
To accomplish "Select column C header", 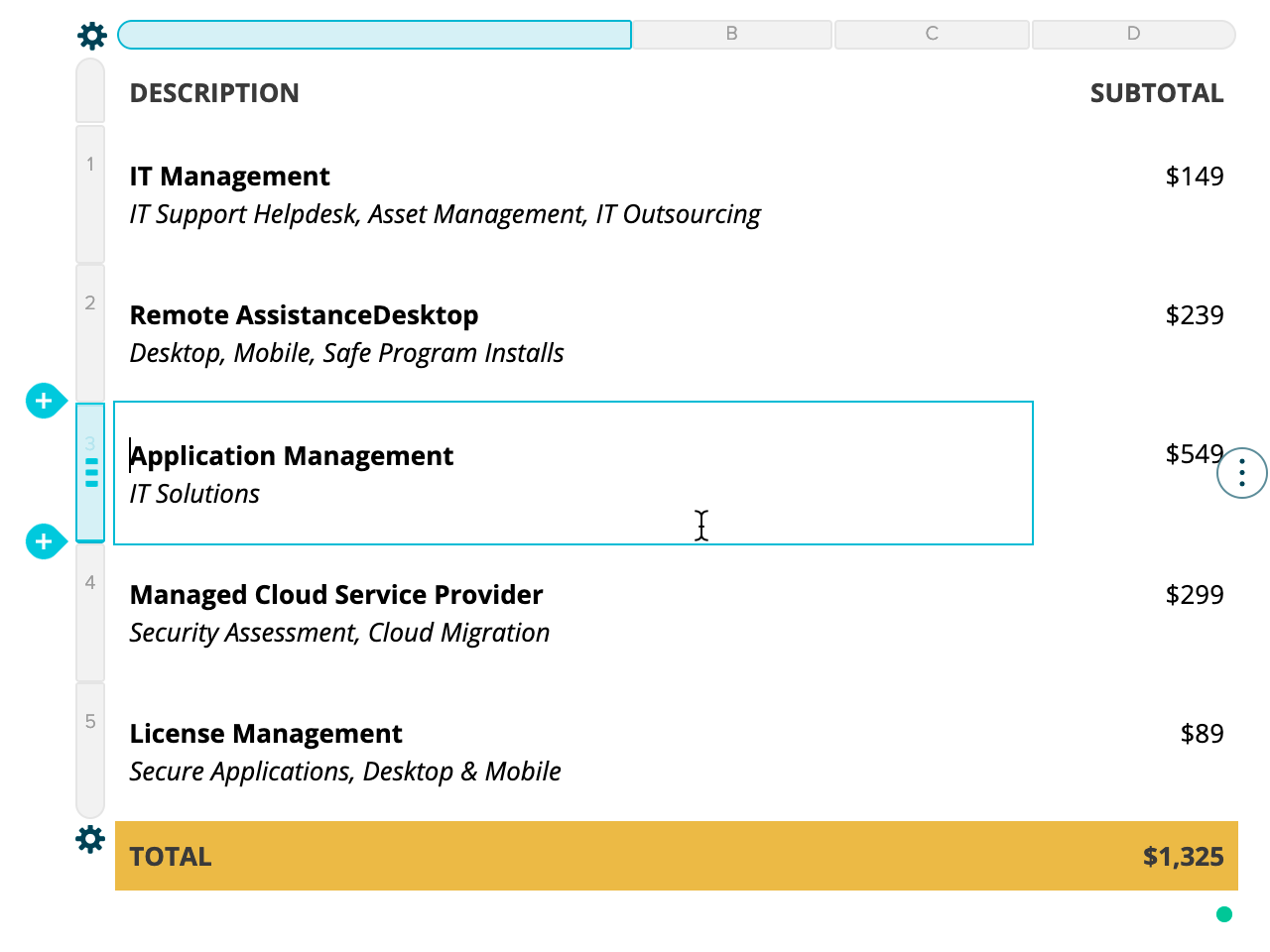I will pos(932,34).
